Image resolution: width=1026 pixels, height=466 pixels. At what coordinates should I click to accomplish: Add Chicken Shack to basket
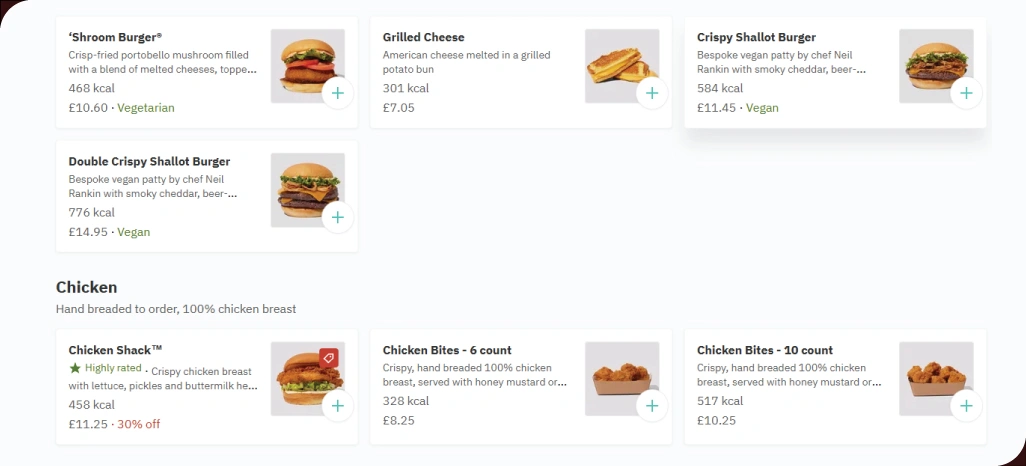(338, 405)
